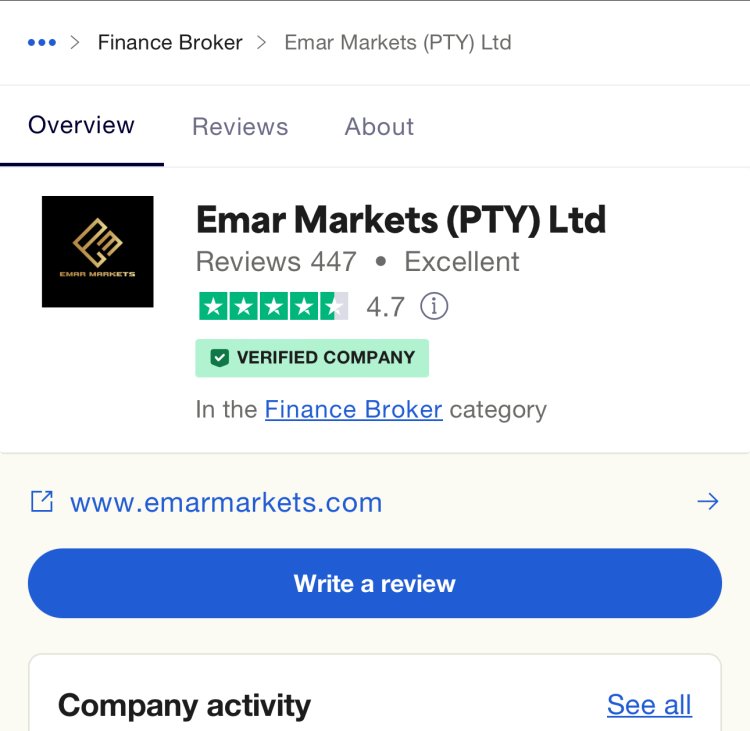Switch to the Reviews tab
This screenshot has width=750, height=731.
(240, 127)
